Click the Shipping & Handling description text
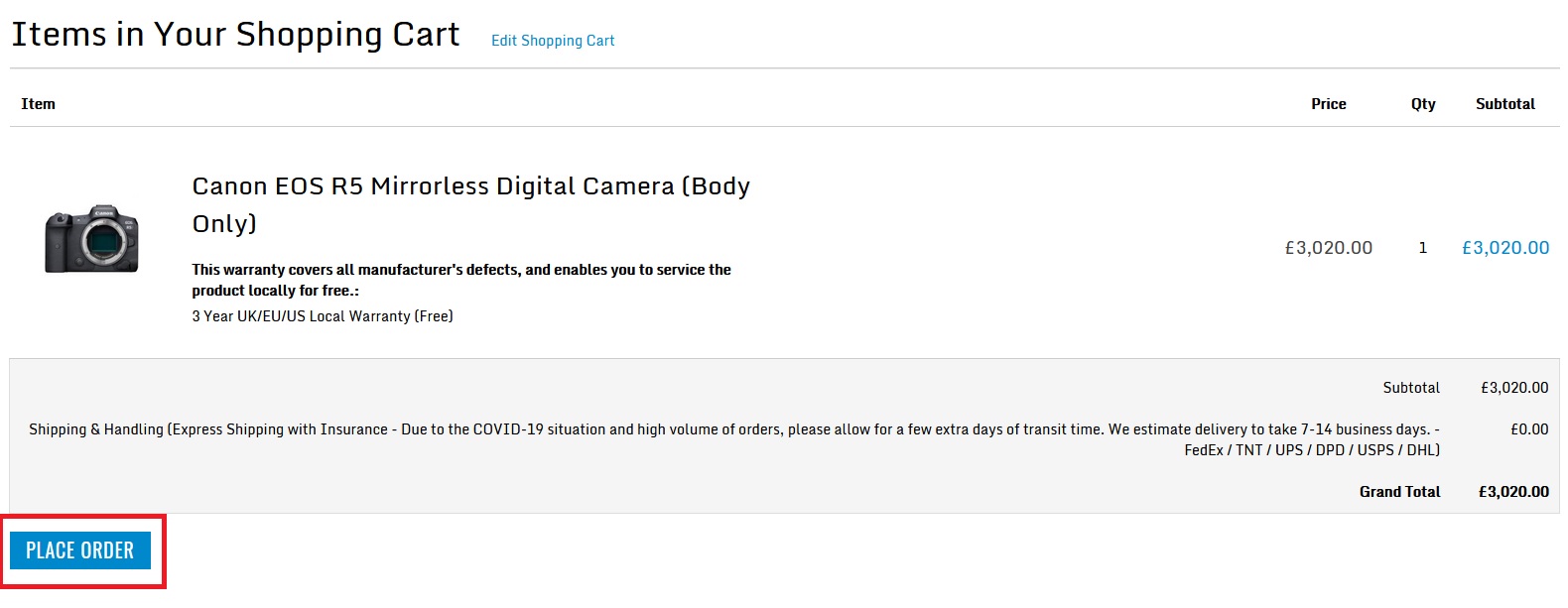1568x608 pixels. click(x=734, y=439)
